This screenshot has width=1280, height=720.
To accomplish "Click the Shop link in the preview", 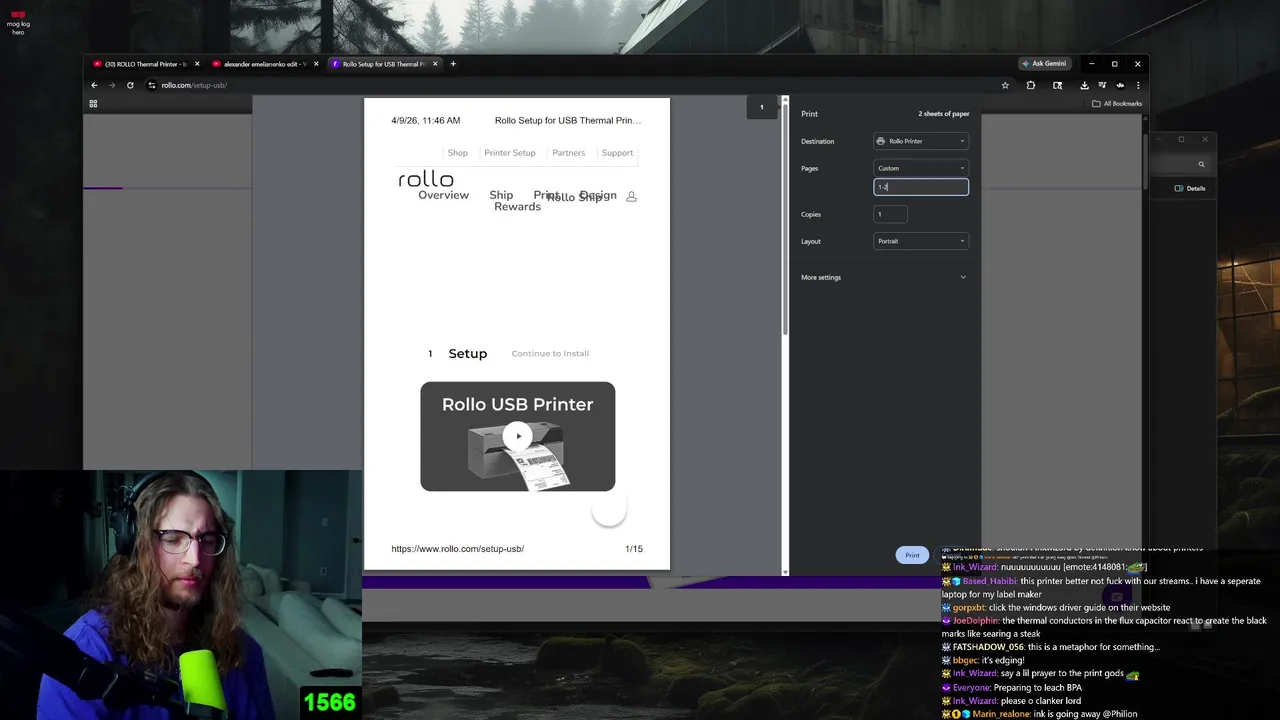I will pyautogui.click(x=457, y=153).
